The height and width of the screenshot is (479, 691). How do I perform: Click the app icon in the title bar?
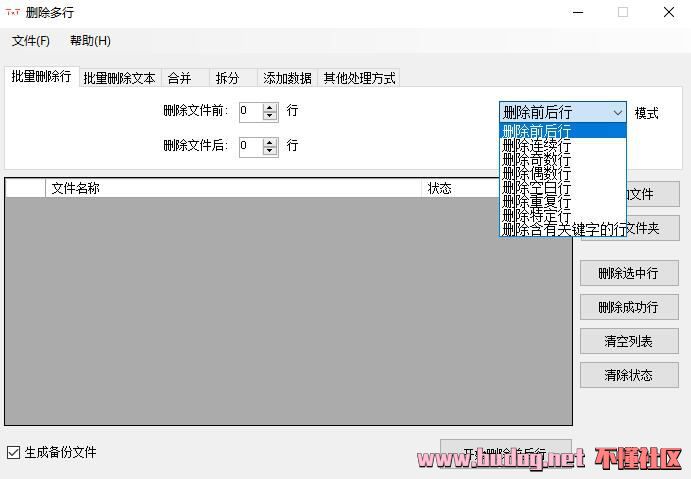(x=13, y=12)
